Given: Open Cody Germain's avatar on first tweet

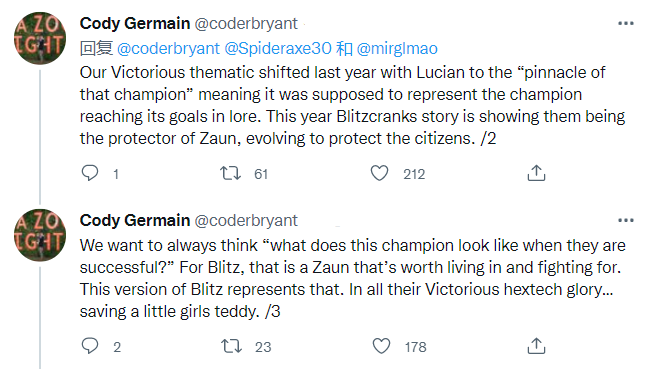Looking at the screenshot, I should (40, 38).
